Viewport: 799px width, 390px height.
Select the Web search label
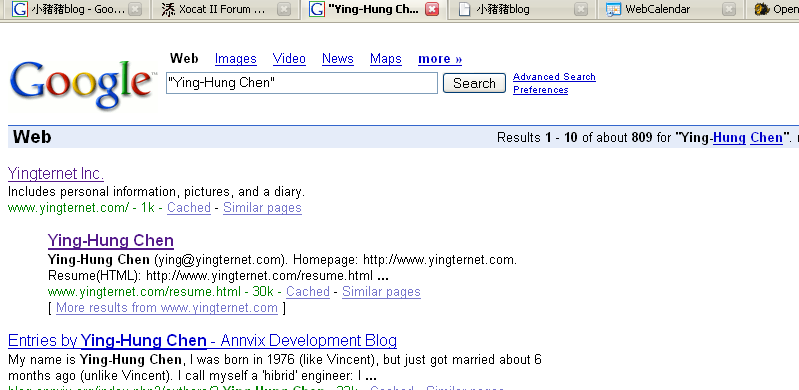click(184, 58)
